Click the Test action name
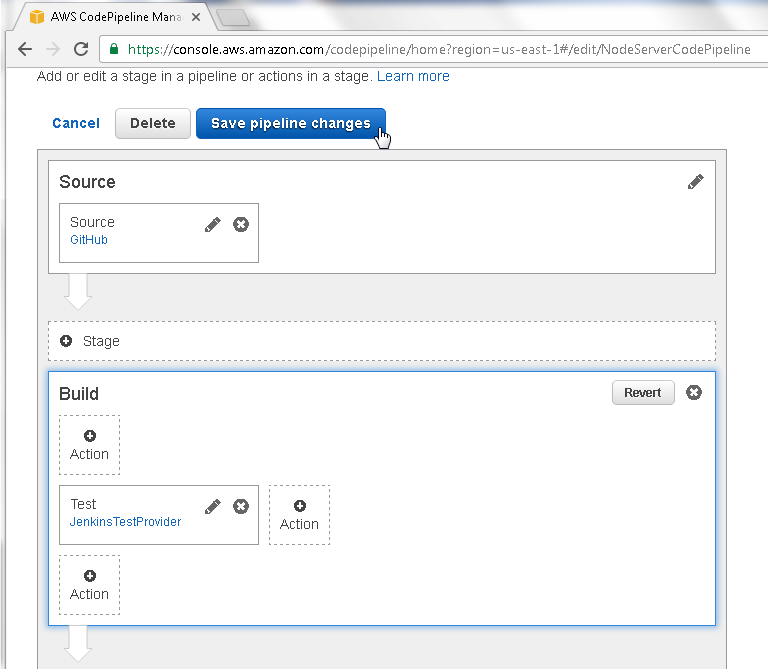Screen dimensions: 768x669 tap(83, 504)
